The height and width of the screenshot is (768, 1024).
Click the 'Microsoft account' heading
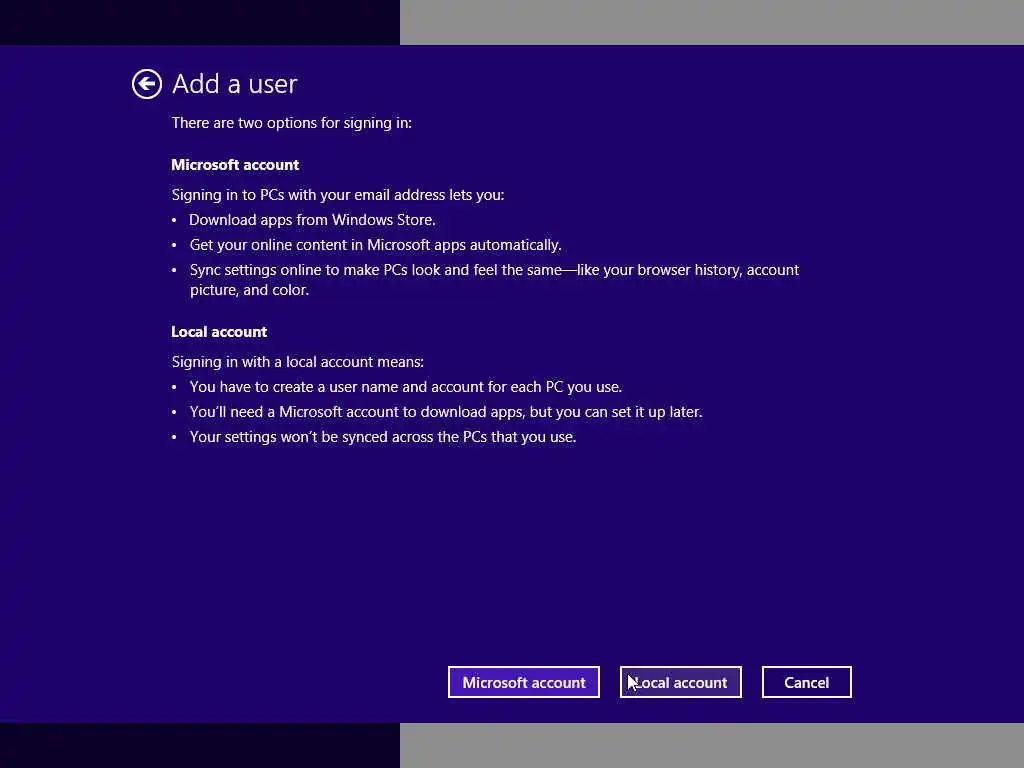click(x=235, y=165)
